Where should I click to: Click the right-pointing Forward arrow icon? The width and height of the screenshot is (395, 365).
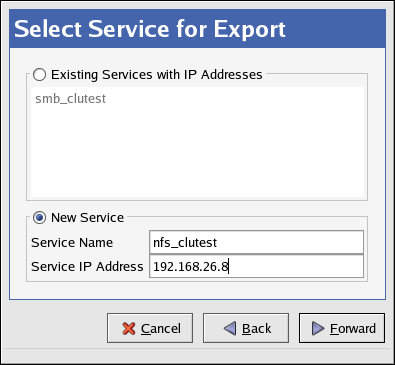[x=318, y=329]
